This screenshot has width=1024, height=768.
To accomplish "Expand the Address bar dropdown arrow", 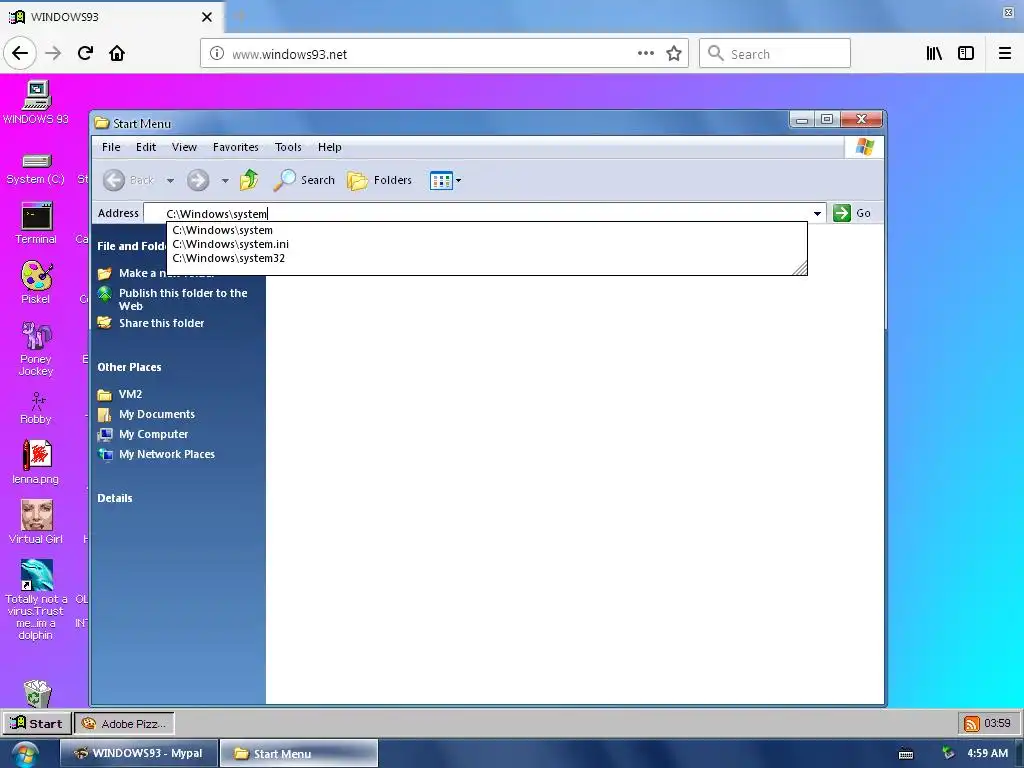I will pyautogui.click(x=817, y=214).
